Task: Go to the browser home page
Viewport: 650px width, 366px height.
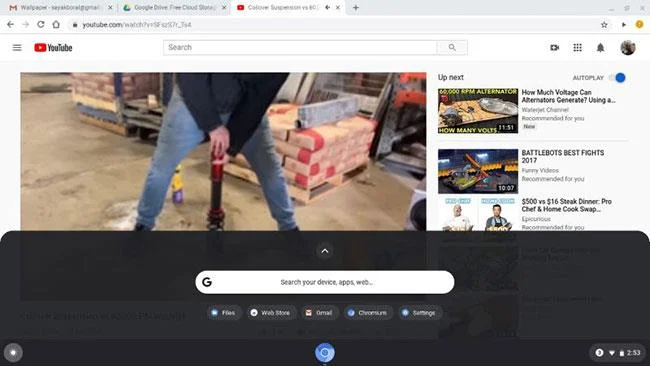Action: point(56,25)
